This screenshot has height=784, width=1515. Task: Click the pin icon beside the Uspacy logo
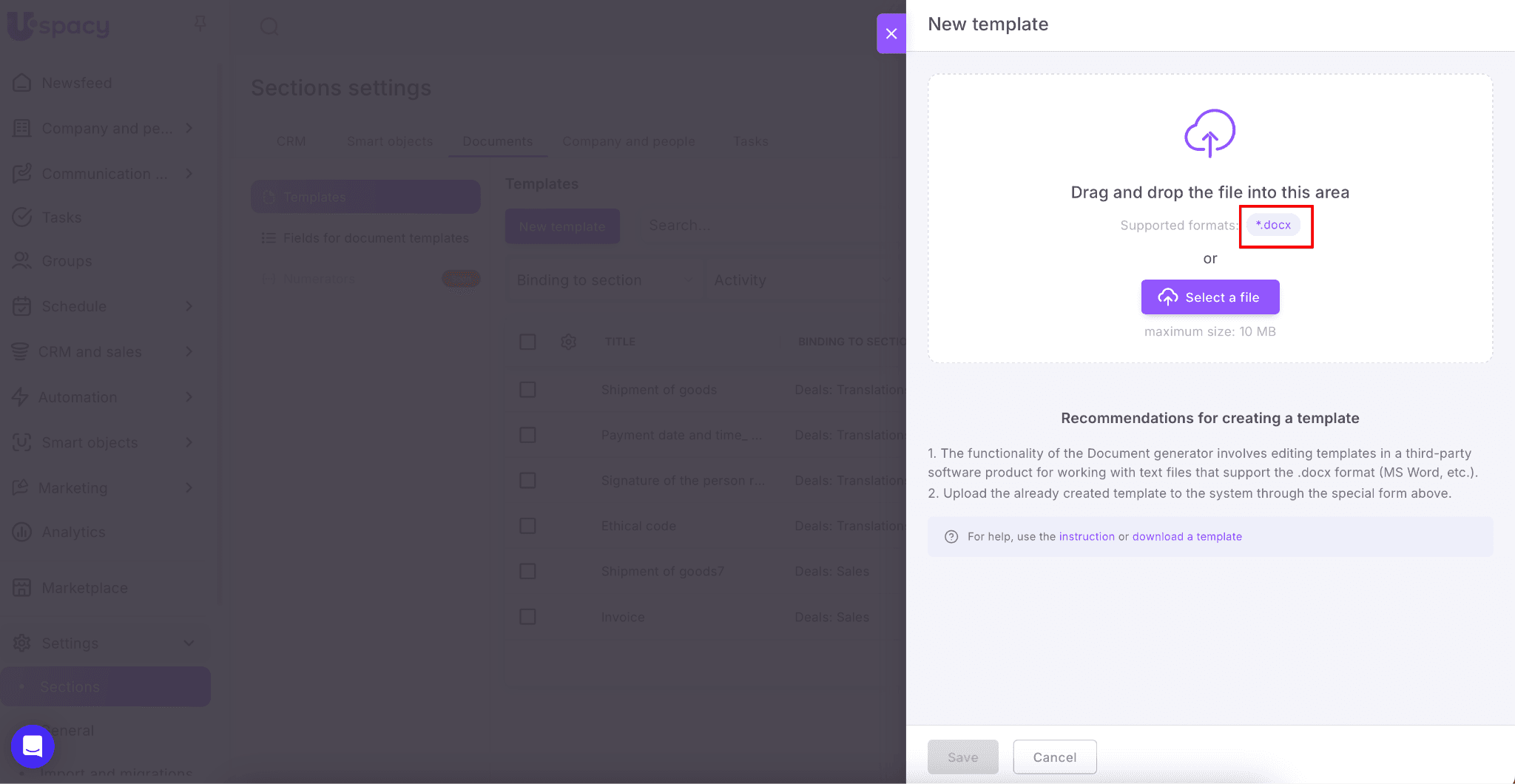click(x=200, y=24)
